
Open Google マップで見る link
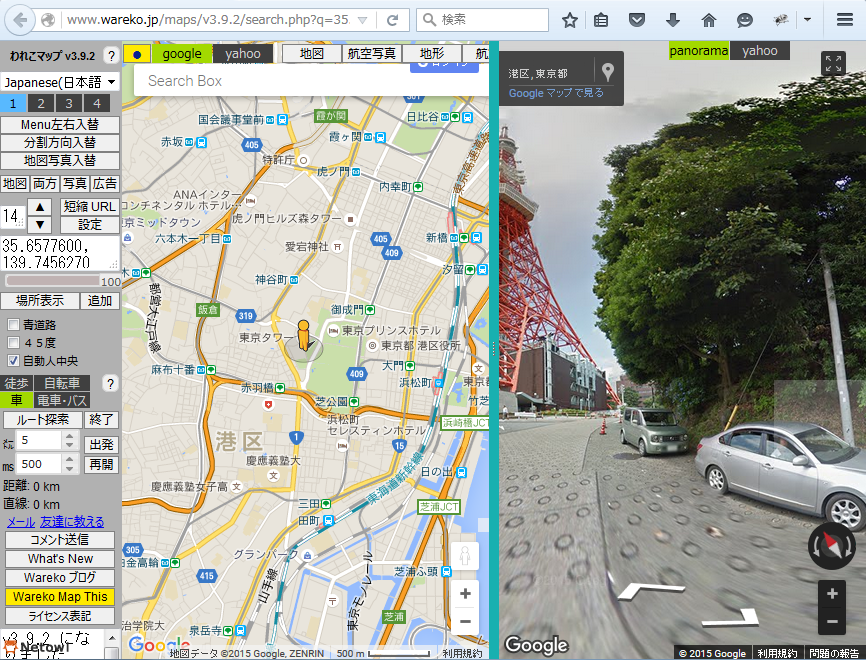pyautogui.click(x=556, y=93)
